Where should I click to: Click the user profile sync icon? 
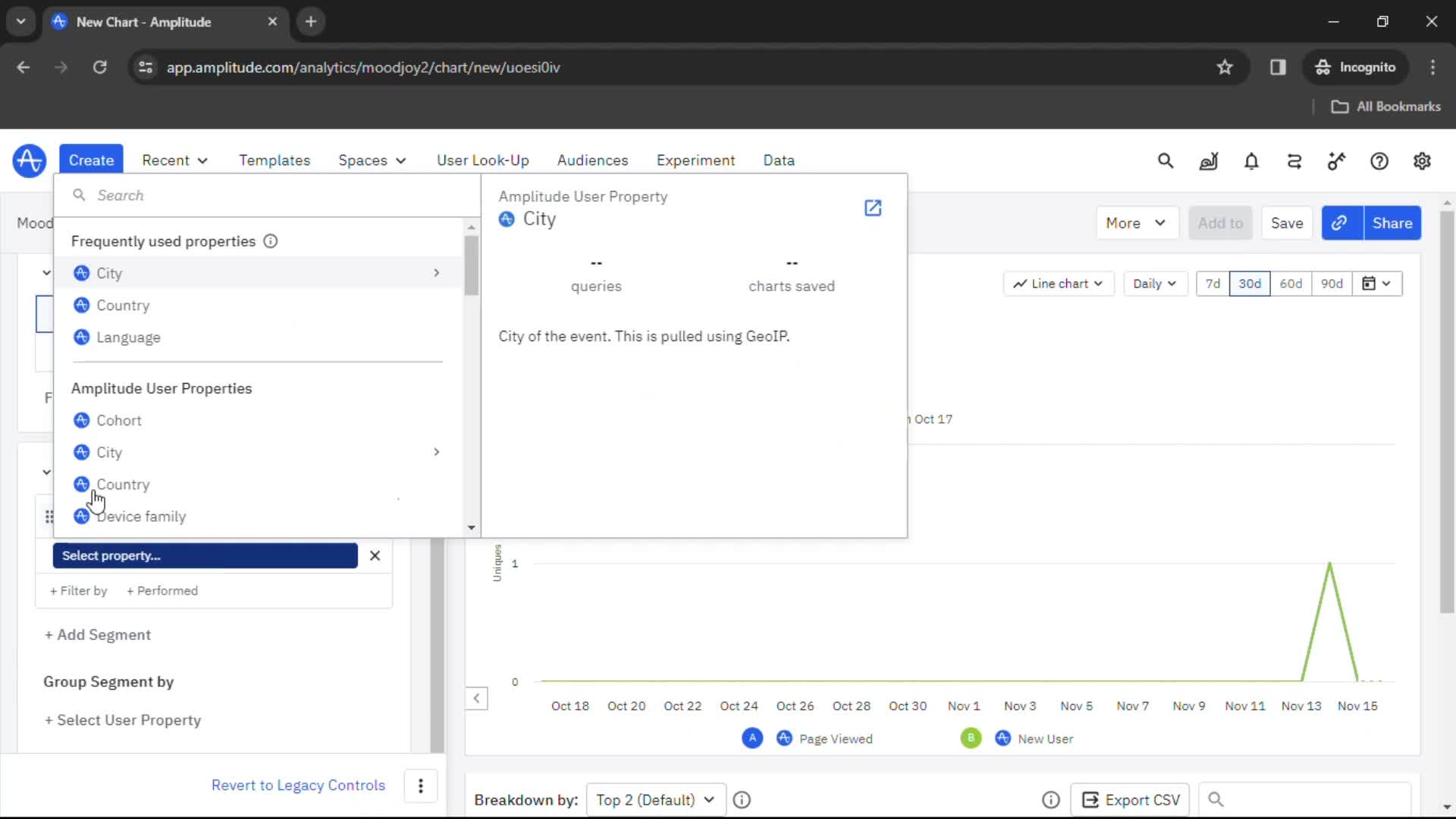1294,160
